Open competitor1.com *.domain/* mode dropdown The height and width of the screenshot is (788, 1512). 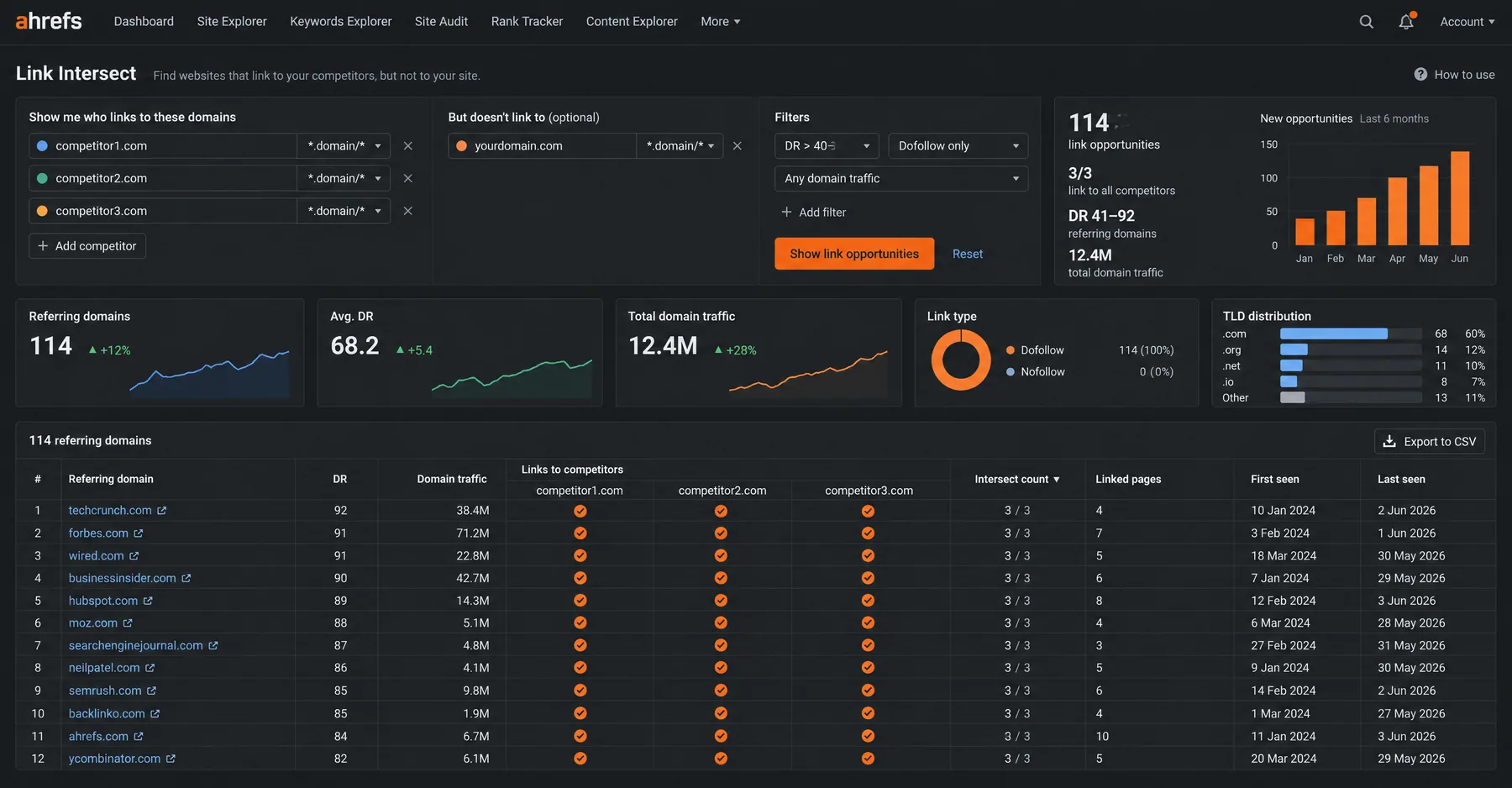pos(344,146)
